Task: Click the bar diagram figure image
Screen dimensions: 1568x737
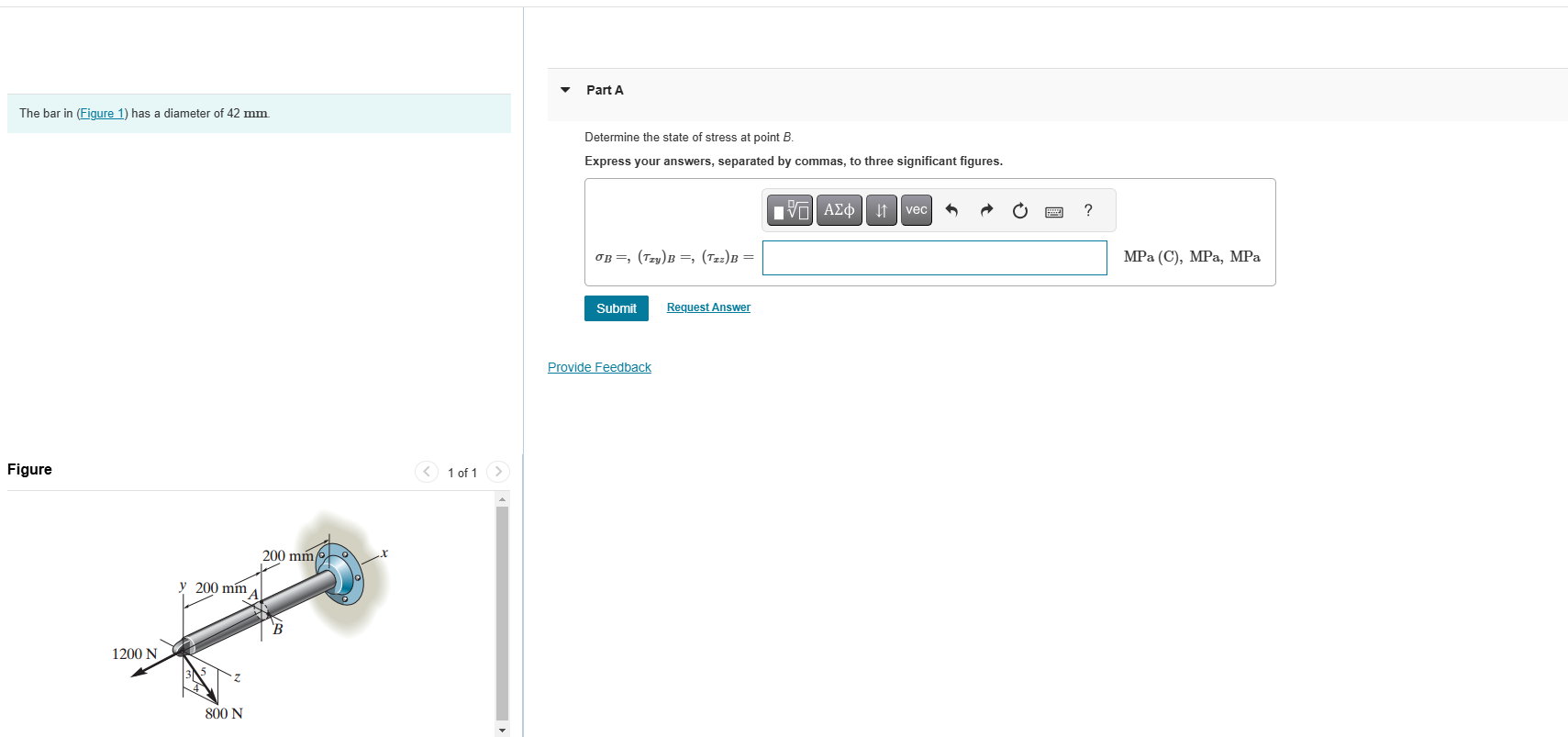Action: pos(250,615)
